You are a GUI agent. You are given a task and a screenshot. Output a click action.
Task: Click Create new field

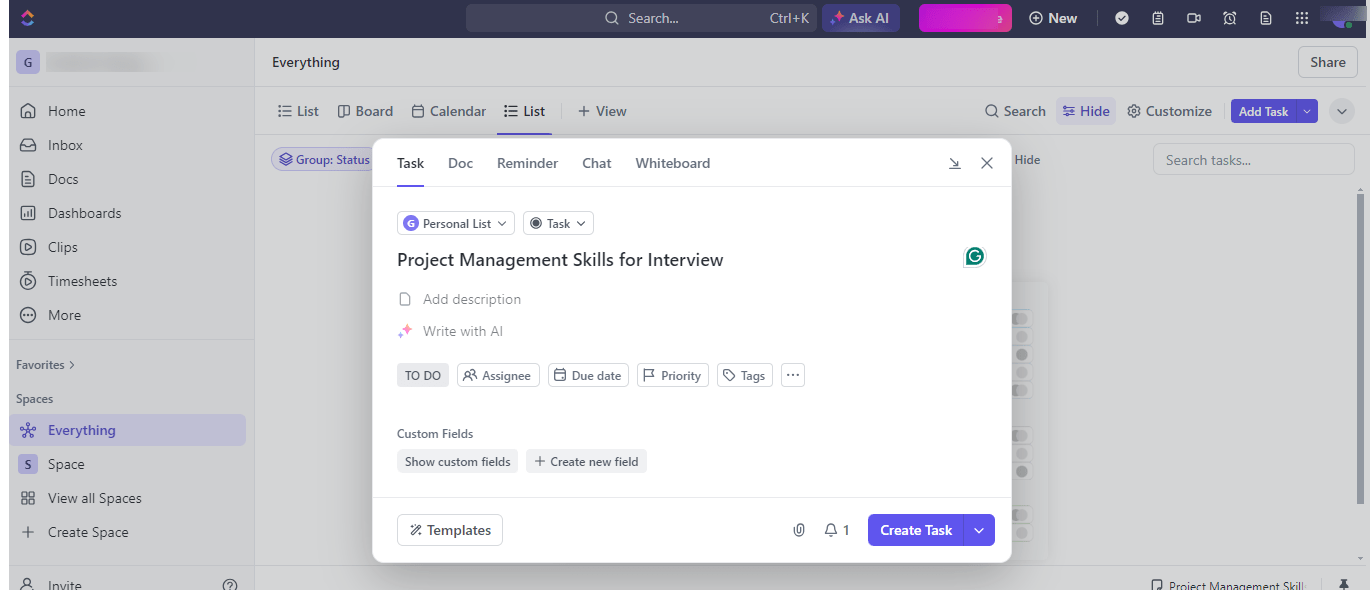pos(586,461)
